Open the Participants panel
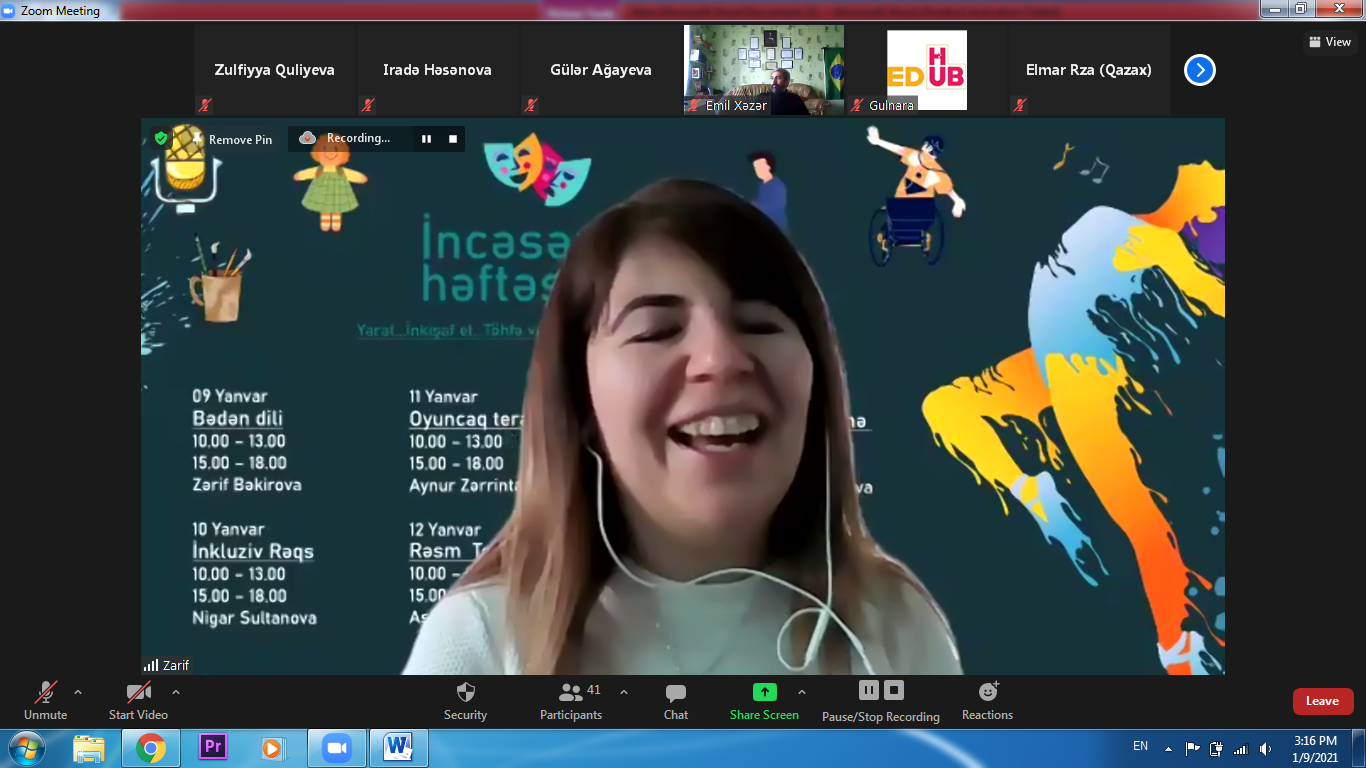 [571, 692]
